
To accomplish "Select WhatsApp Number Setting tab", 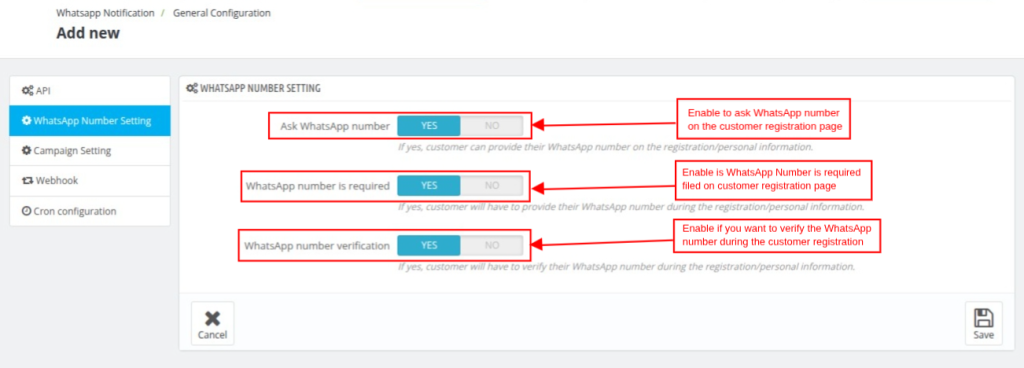I will (89, 121).
